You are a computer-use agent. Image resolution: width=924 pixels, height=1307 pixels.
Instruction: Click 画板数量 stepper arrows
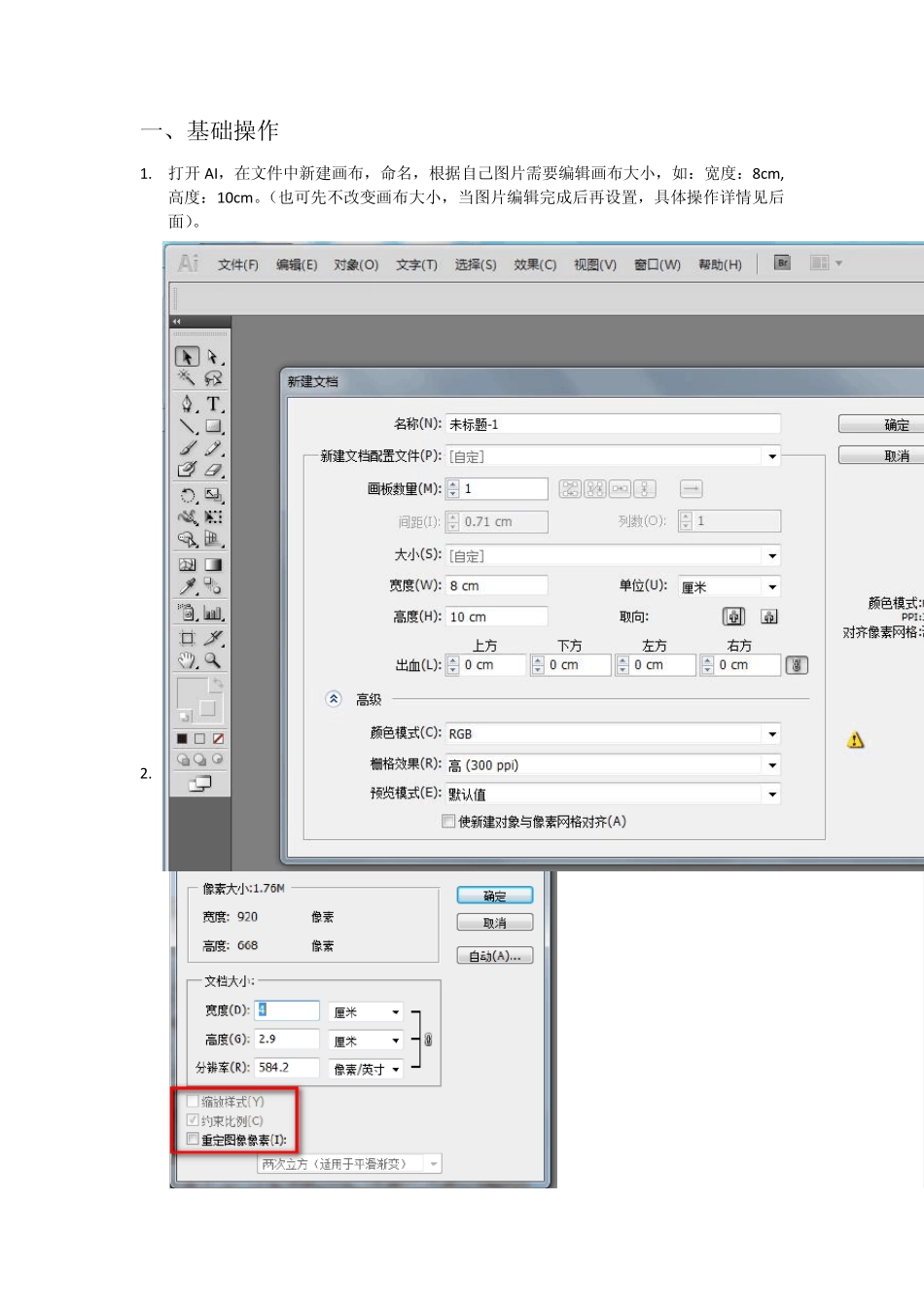click(452, 488)
